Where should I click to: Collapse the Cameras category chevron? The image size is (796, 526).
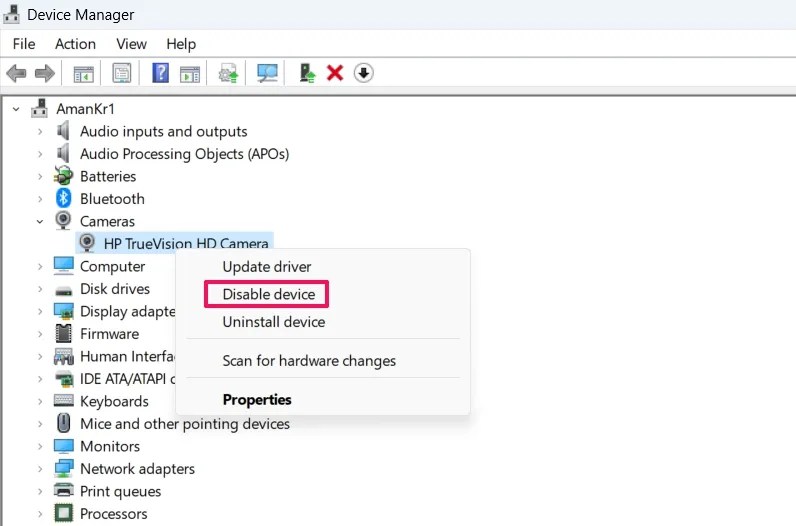40,221
